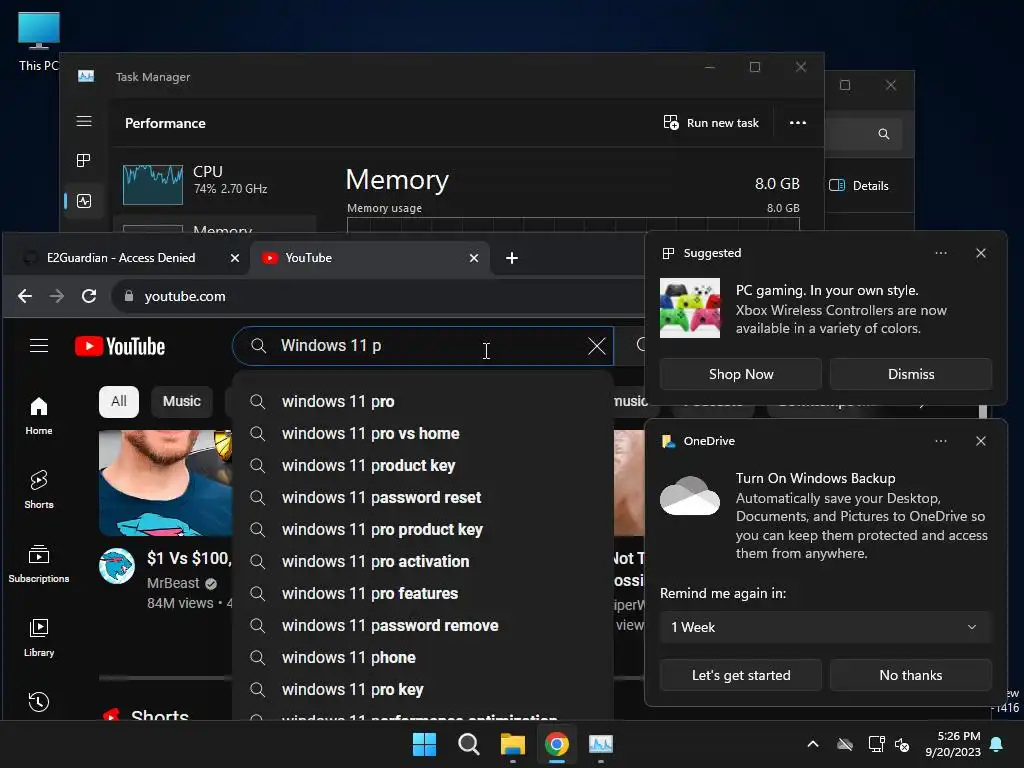Click the padlock site info icon

click(x=129, y=296)
